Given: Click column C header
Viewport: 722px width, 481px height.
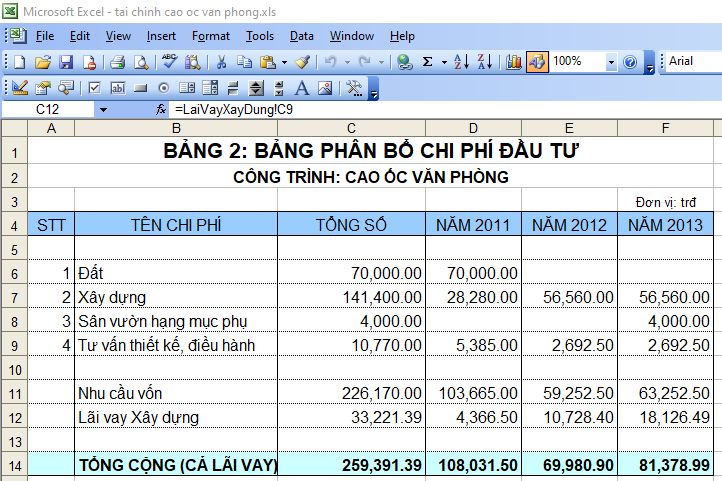Looking at the screenshot, I should 351,128.
